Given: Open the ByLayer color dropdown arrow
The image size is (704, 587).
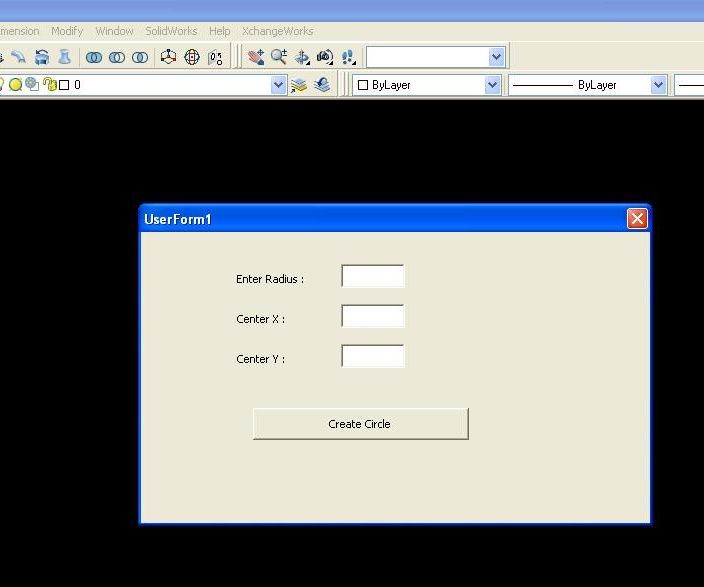Looking at the screenshot, I should 493,85.
